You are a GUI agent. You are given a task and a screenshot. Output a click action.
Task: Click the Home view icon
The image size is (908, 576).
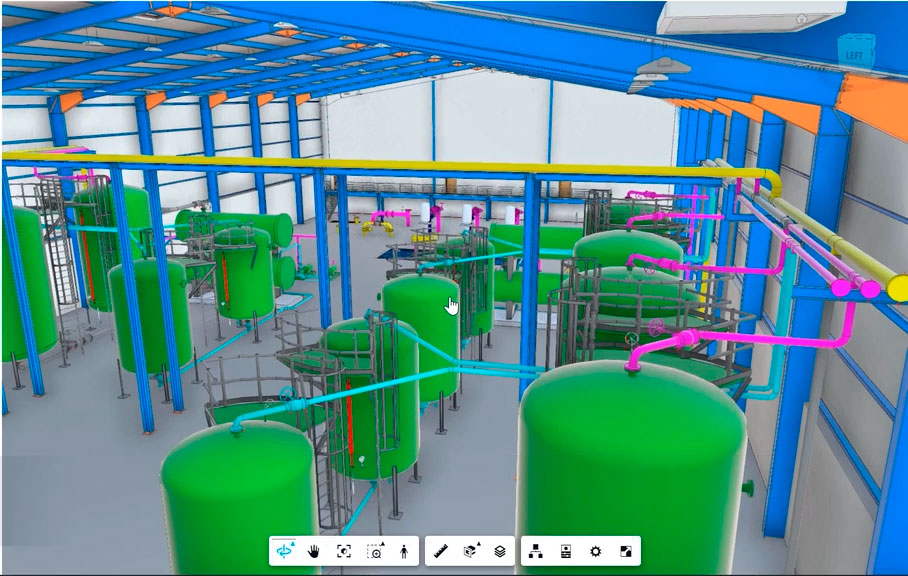pyautogui.click(x=801, y=19)
